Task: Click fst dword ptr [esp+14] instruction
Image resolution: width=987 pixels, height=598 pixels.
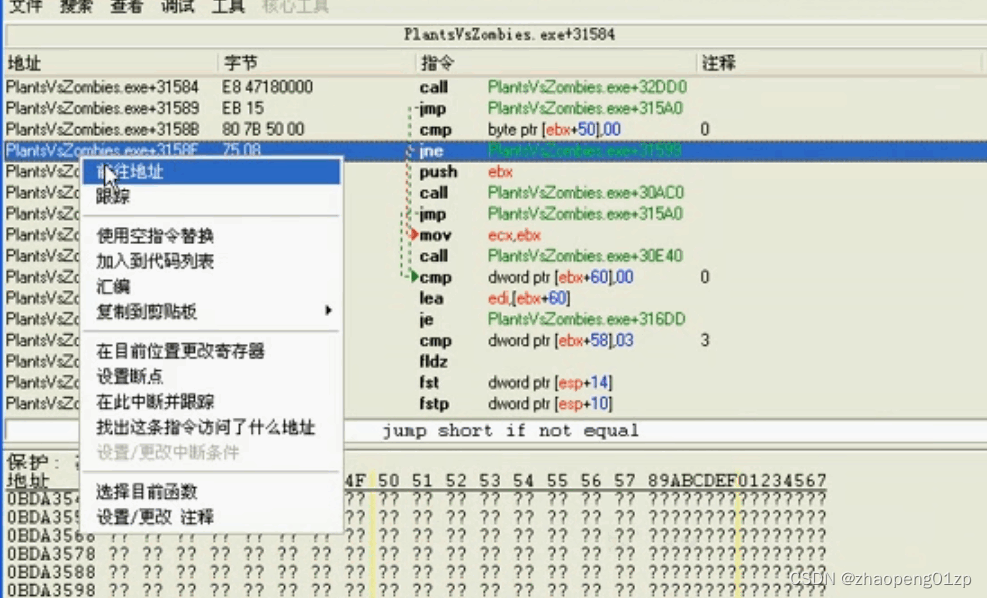Action: click(x=516, y=383)
